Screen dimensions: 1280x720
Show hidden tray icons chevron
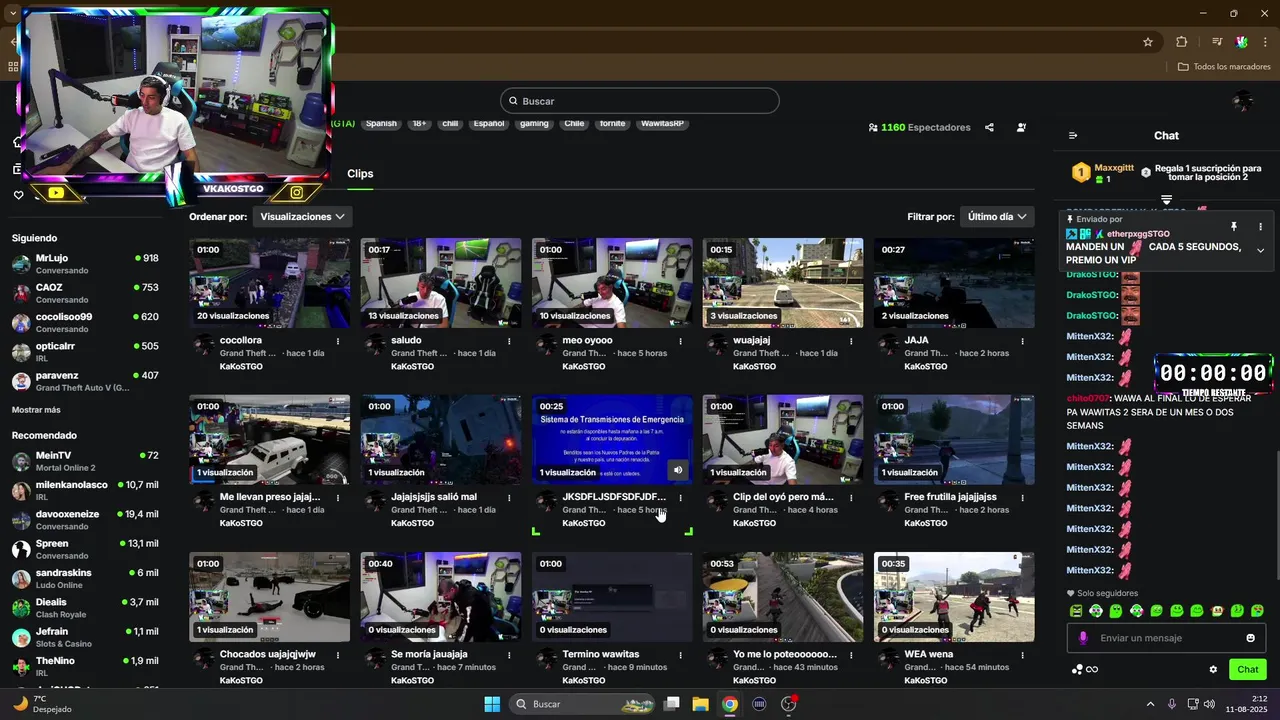click(1150, 704)
